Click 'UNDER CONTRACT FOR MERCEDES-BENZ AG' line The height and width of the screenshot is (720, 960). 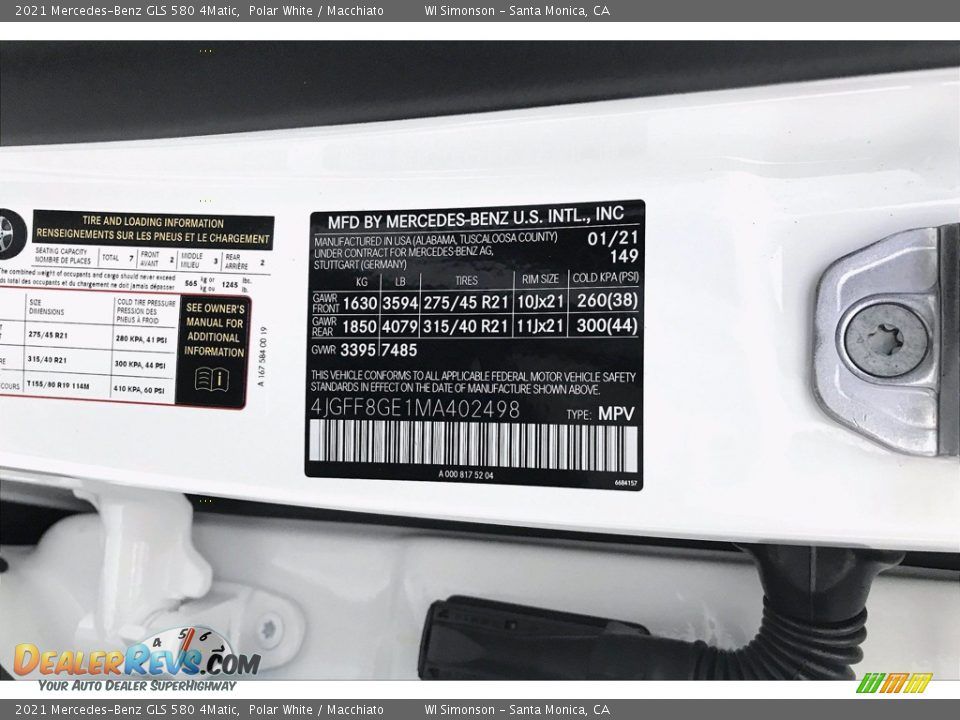click(403, 252)
